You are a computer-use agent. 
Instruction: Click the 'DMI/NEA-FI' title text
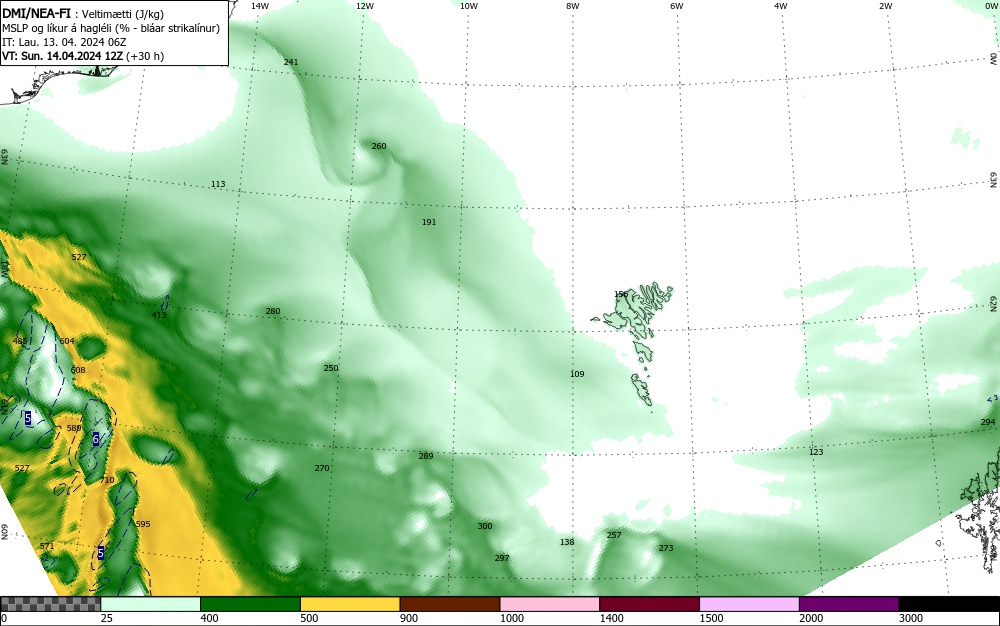(36, 13)
